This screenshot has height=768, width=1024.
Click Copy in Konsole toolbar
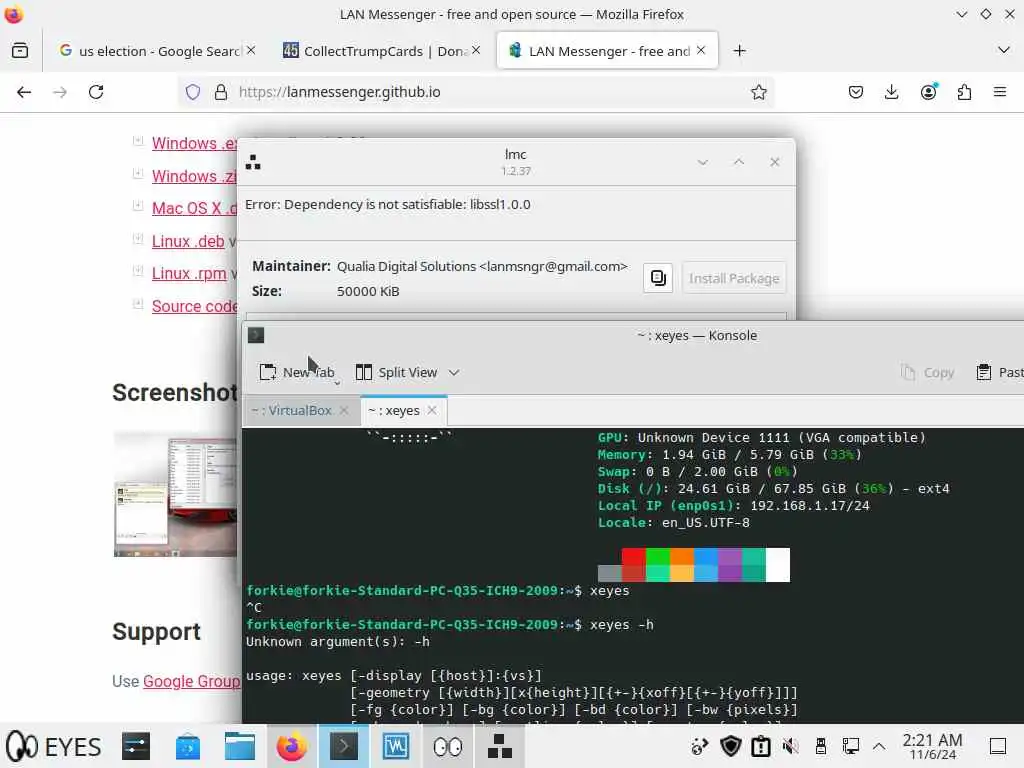927,372
